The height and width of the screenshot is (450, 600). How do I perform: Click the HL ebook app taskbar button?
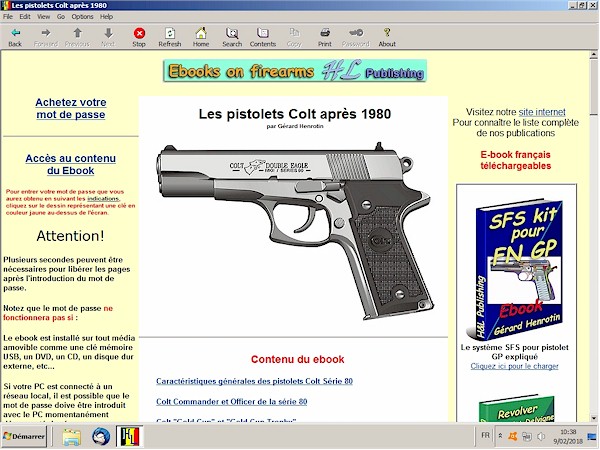(130, 437)
